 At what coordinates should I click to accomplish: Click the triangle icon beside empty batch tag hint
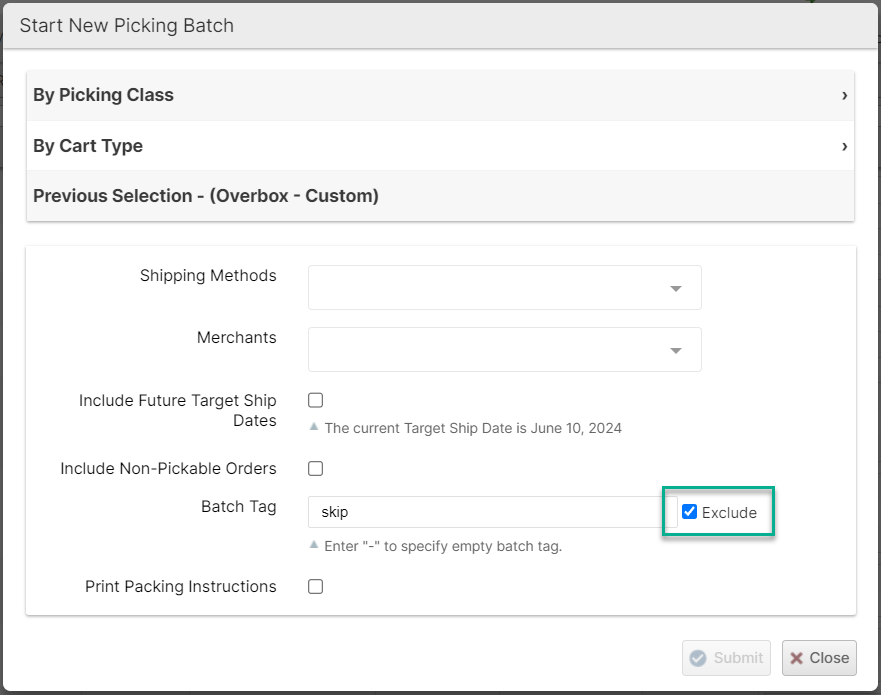click(314, 545)
